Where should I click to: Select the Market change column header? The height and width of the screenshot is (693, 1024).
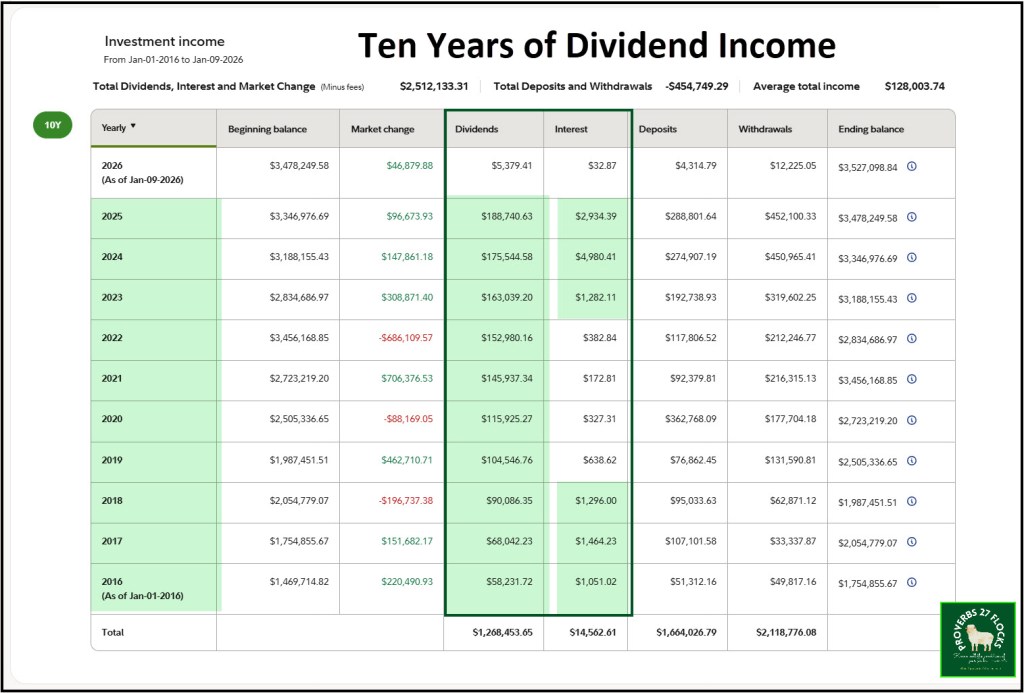tap(382, 129)
